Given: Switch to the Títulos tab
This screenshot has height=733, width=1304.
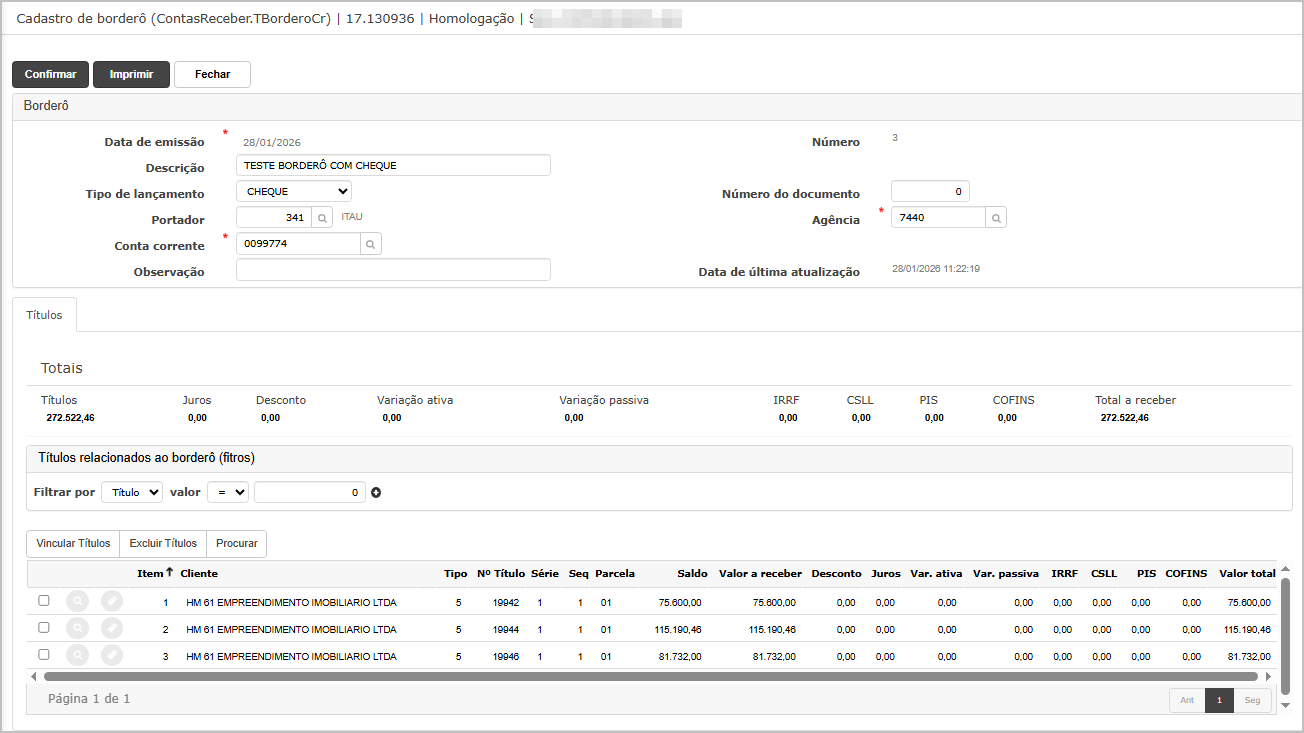Looking at the screenshot, I should (x=44, y=315).
